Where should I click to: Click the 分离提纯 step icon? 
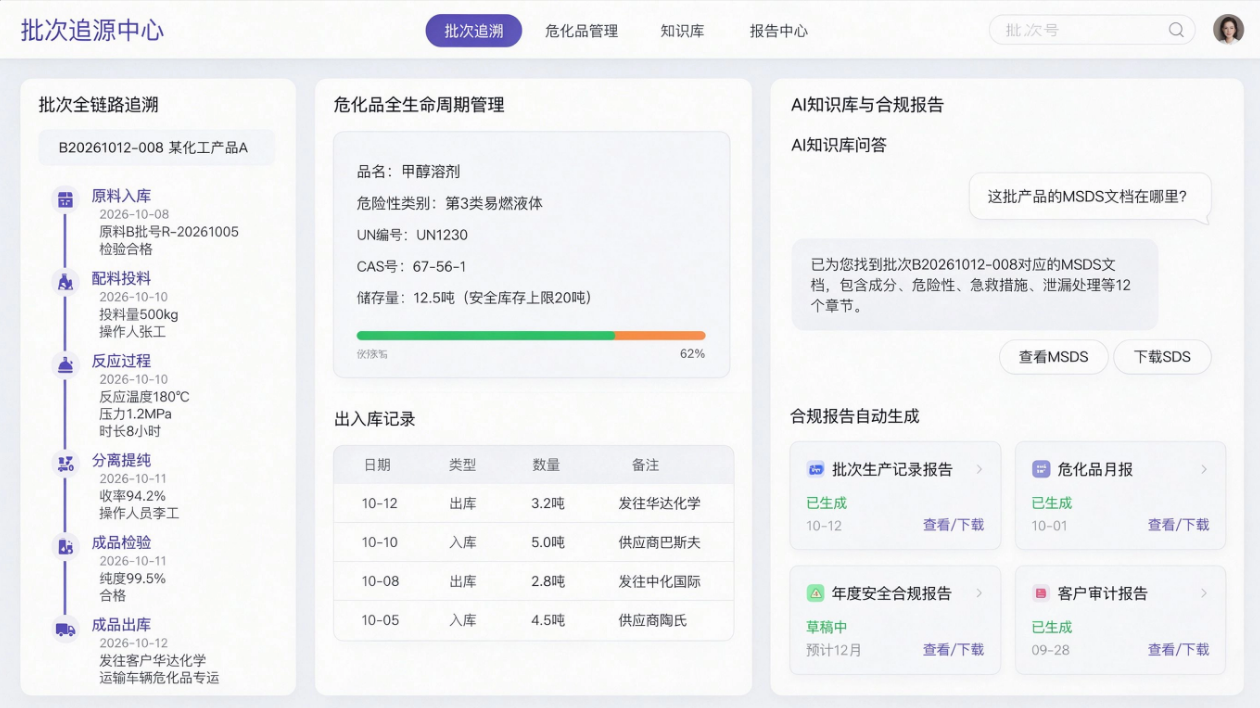(x=65, y=463)
